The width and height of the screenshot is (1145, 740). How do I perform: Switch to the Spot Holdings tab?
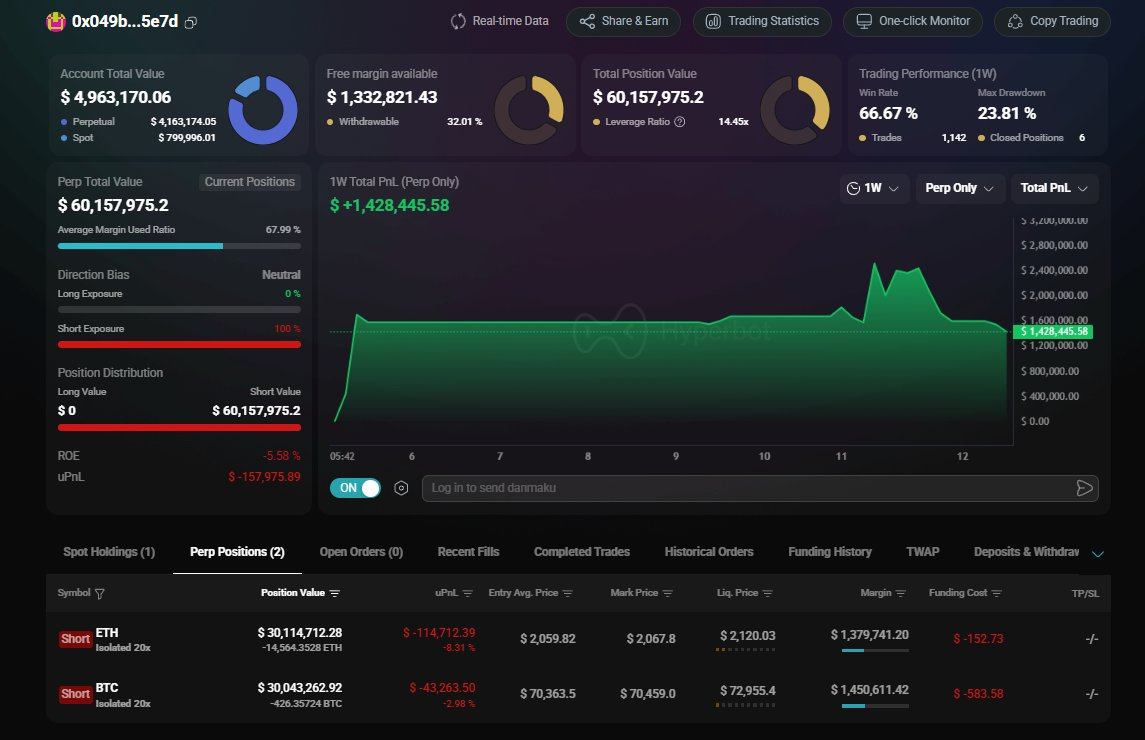(109, 552)
